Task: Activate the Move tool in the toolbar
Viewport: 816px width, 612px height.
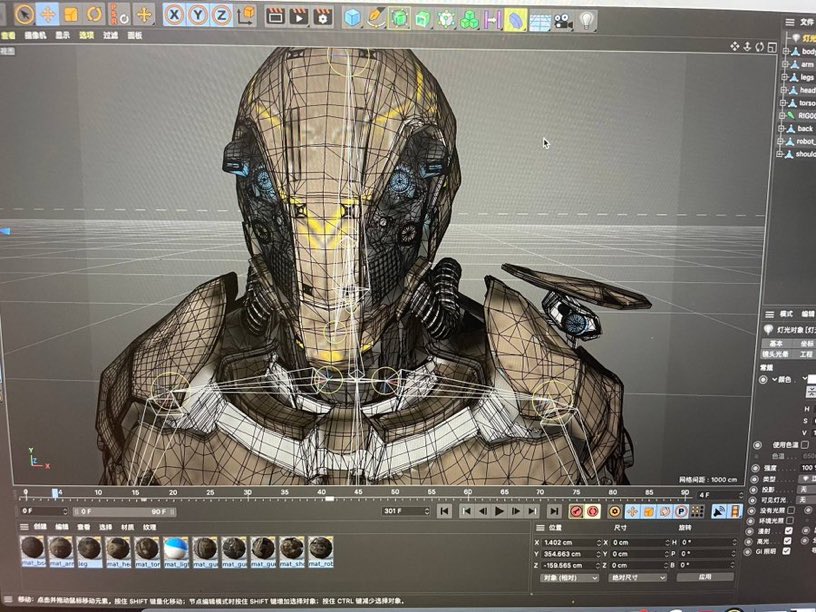Action: 47,15
